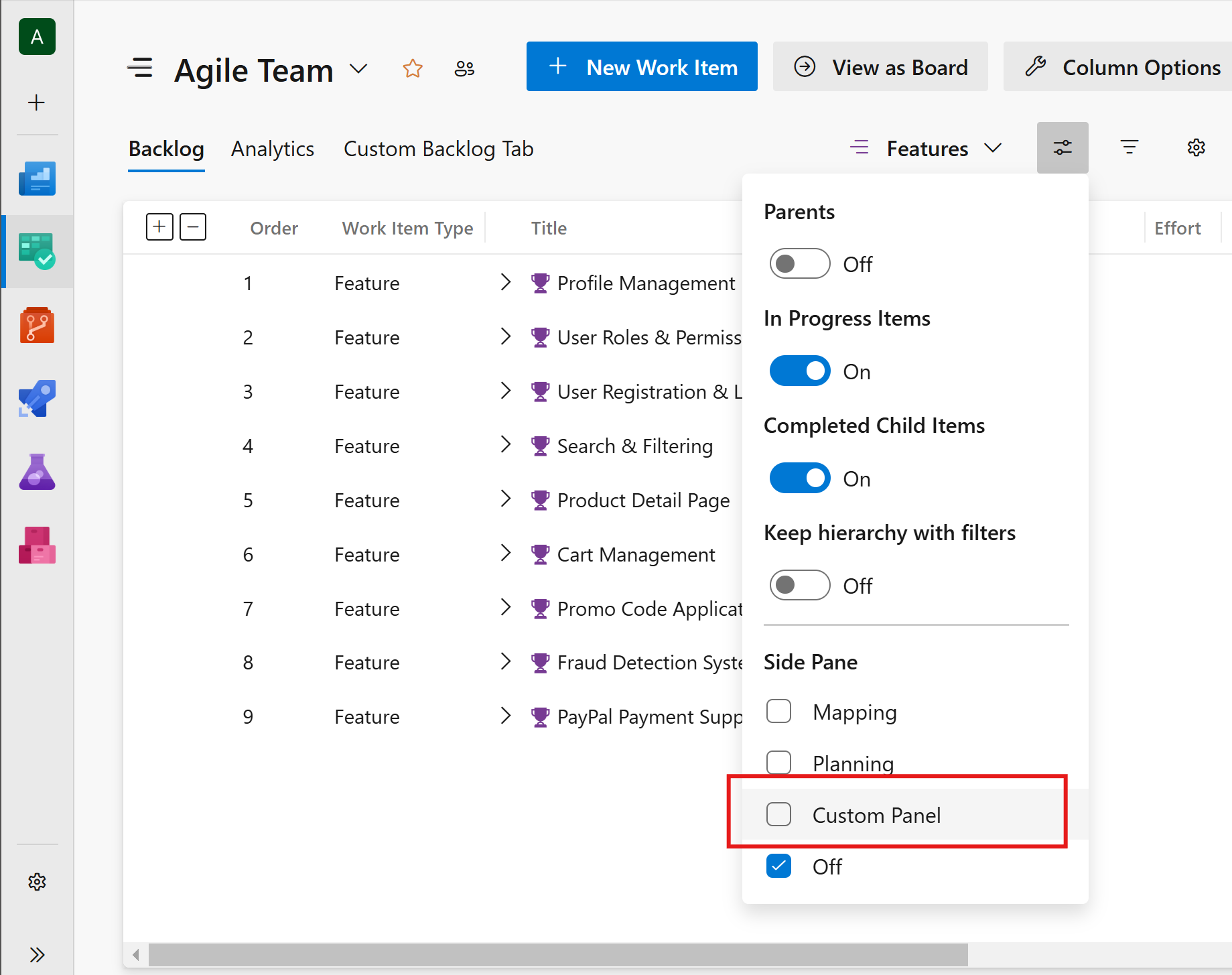Open backlog settings via the gear icon
The image size is (1232, 975).
click(x=1196, y=147)
